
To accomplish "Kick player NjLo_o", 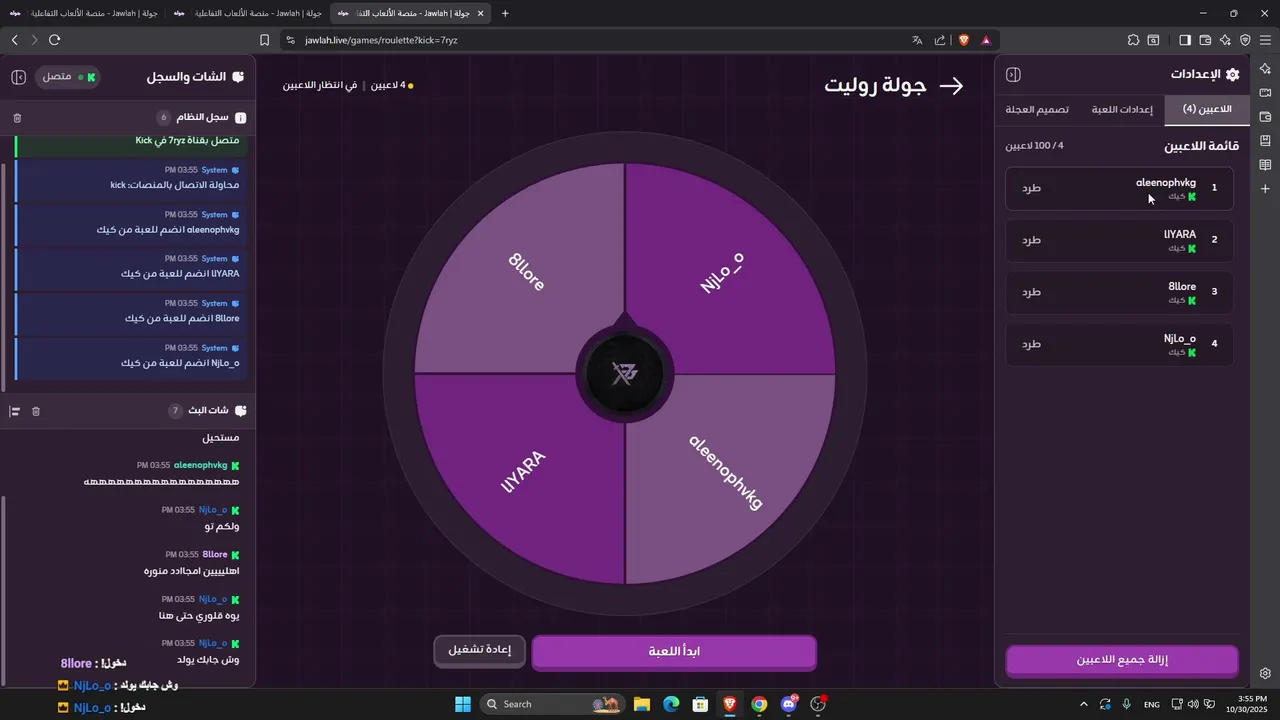I will click(1031, 344).
